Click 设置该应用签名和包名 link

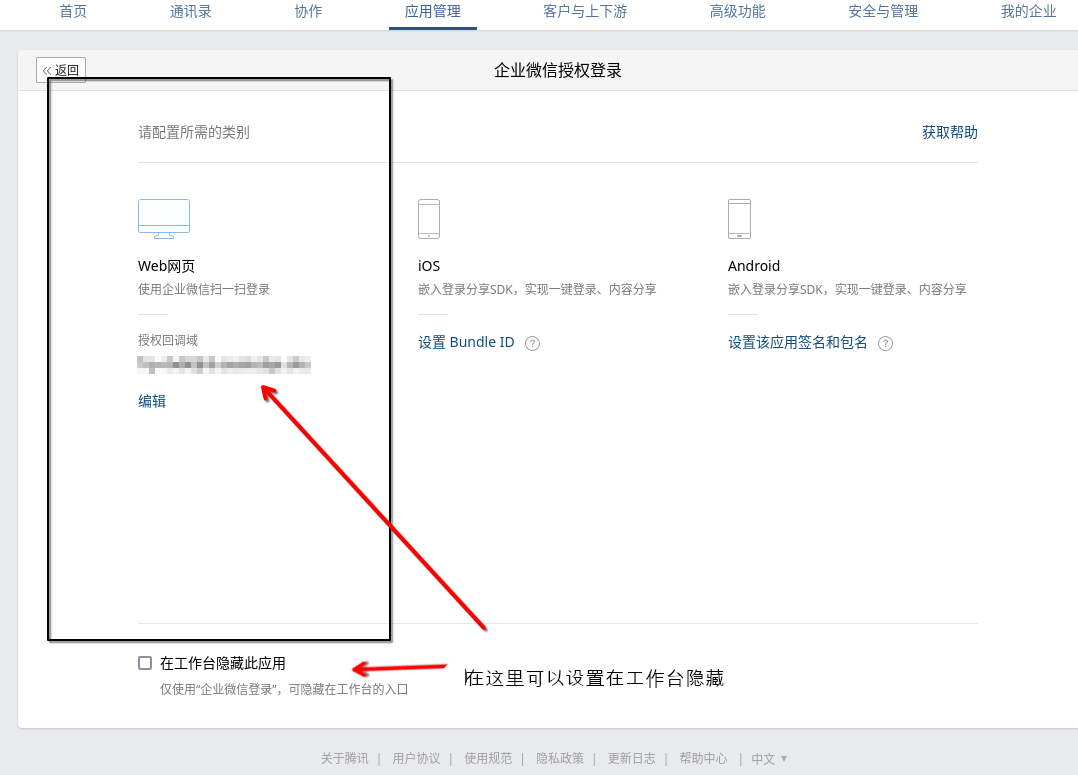tap(797, 342)
